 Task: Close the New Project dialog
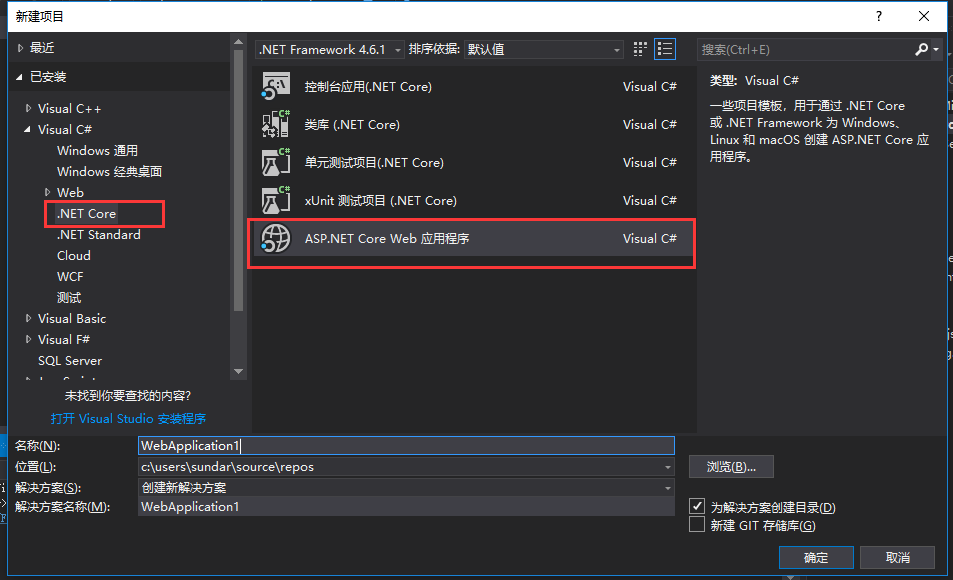point(924,16)
